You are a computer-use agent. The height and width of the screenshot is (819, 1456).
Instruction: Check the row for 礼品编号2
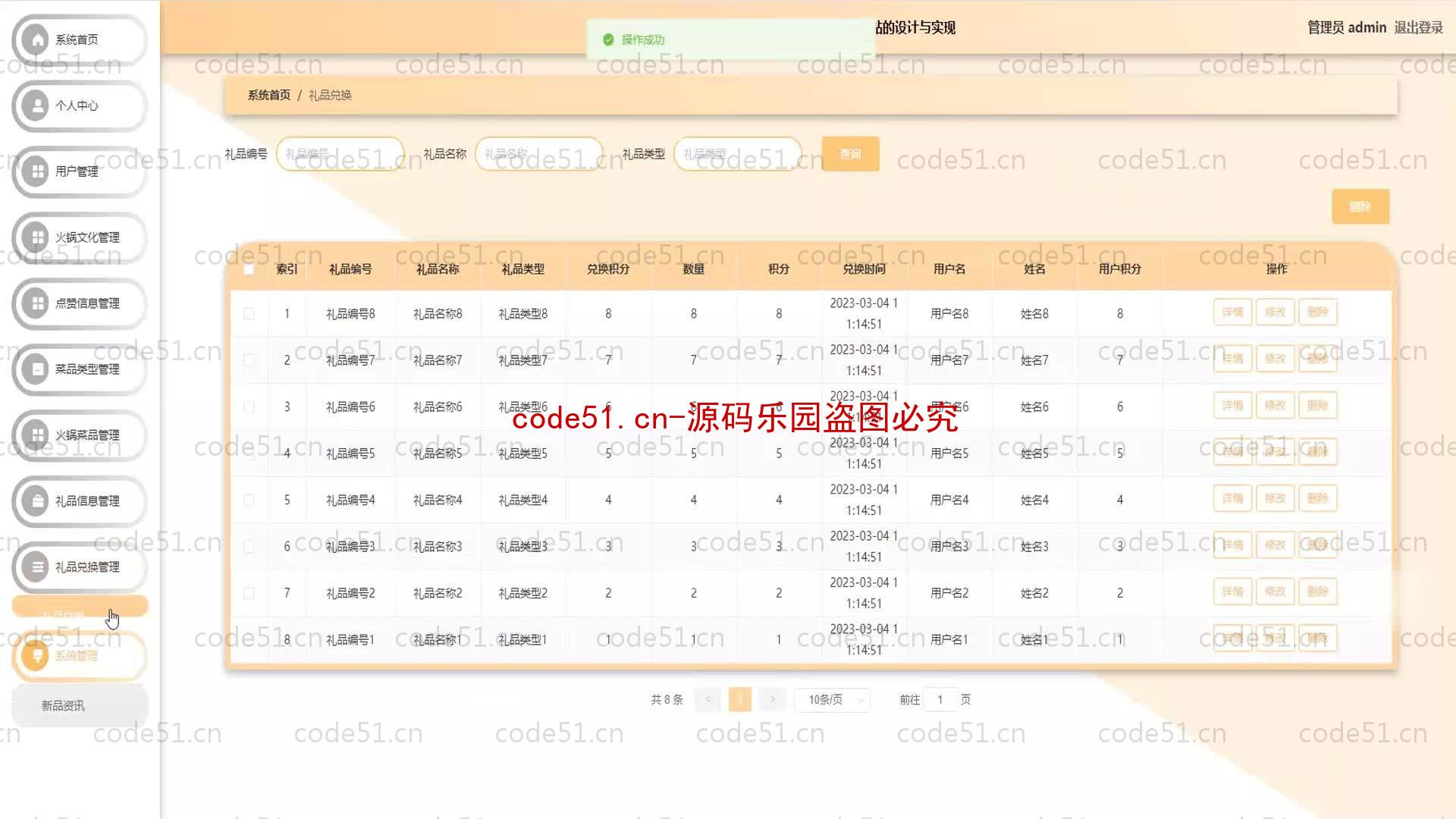[249, 594]
